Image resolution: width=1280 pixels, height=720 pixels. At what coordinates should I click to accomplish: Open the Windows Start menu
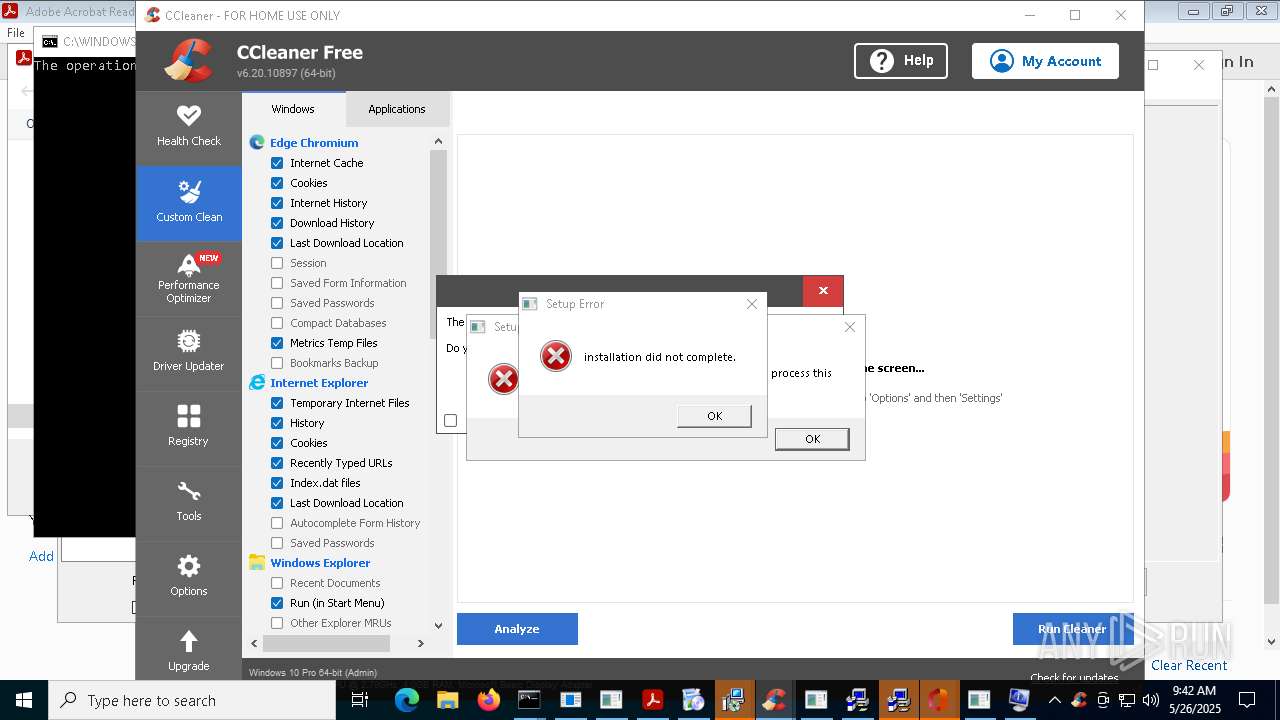point(24,700)
